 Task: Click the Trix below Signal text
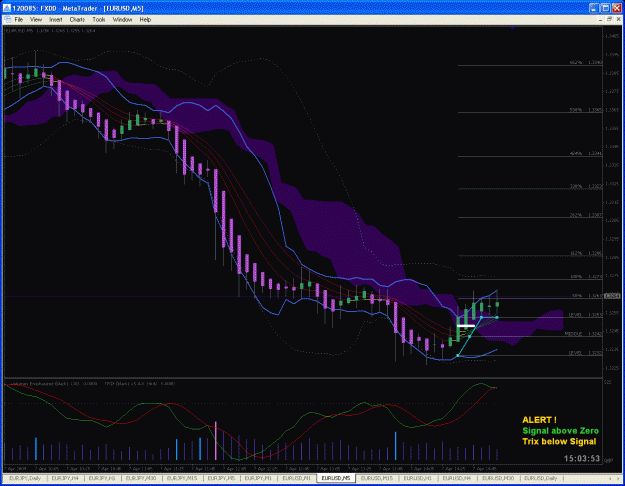(x=559, y=441)
